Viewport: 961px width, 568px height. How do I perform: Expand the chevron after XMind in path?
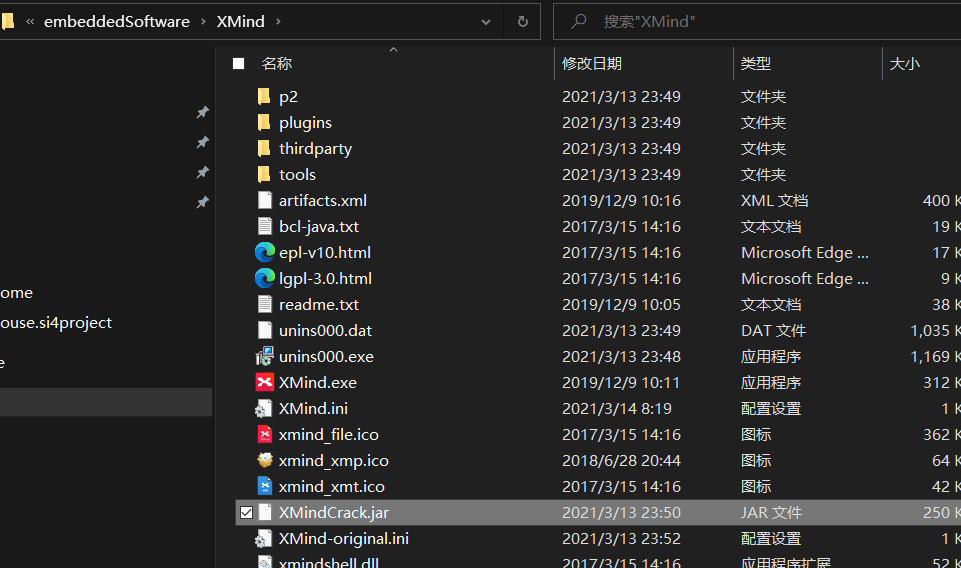point(278,21)
